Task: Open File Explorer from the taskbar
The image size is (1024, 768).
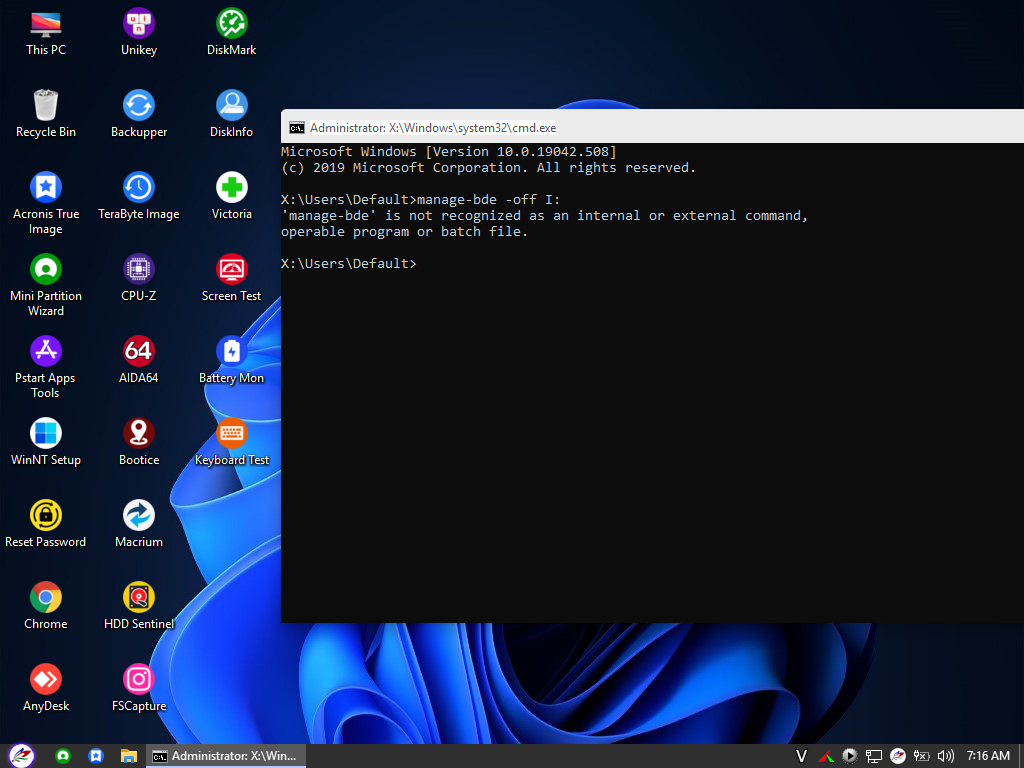Action: [129, 756]
